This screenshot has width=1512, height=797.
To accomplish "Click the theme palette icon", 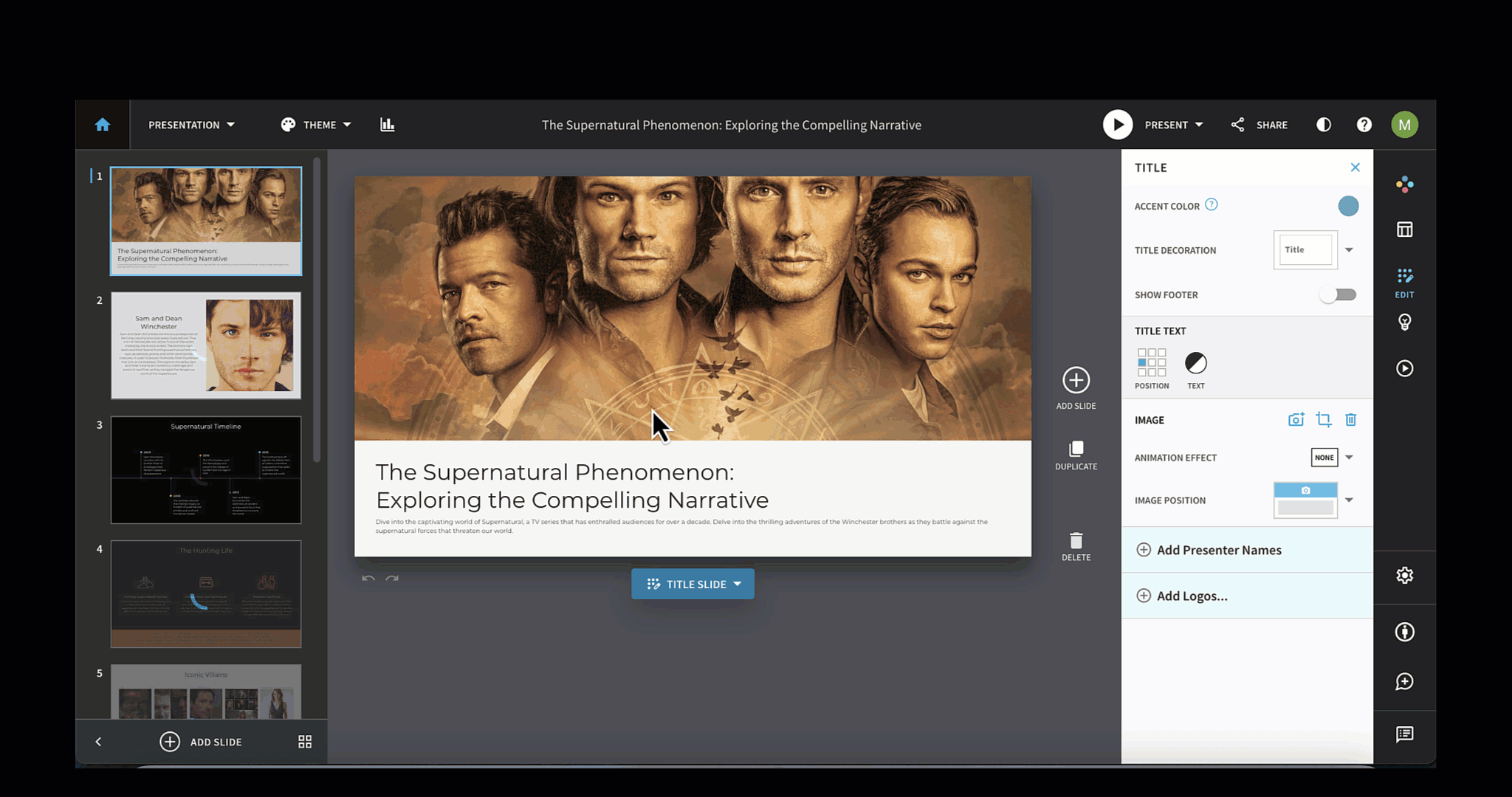I will pos(288,125).
